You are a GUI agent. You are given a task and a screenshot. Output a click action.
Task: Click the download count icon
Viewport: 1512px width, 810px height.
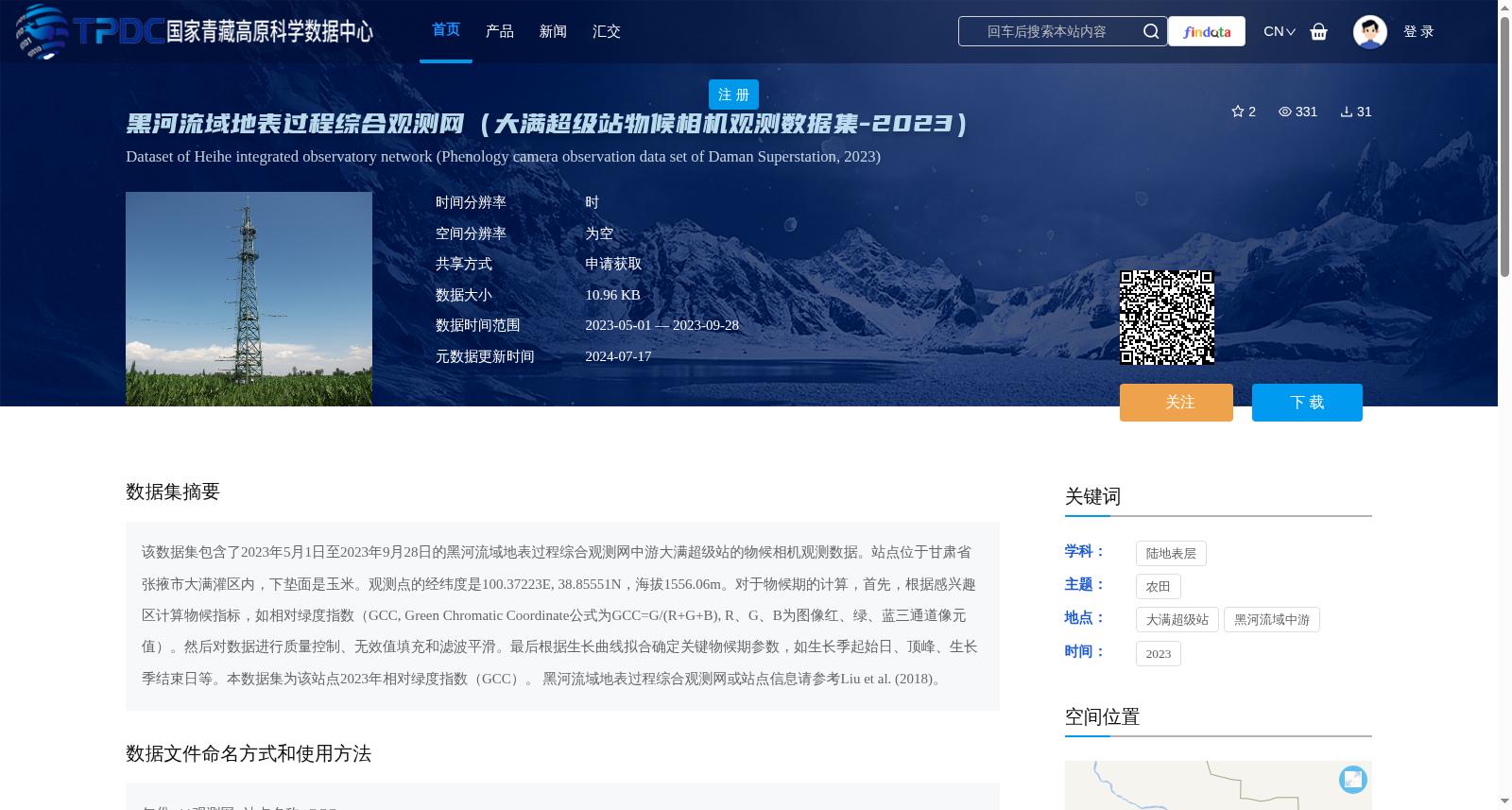pyautogui.click(x=1347, y=112)
